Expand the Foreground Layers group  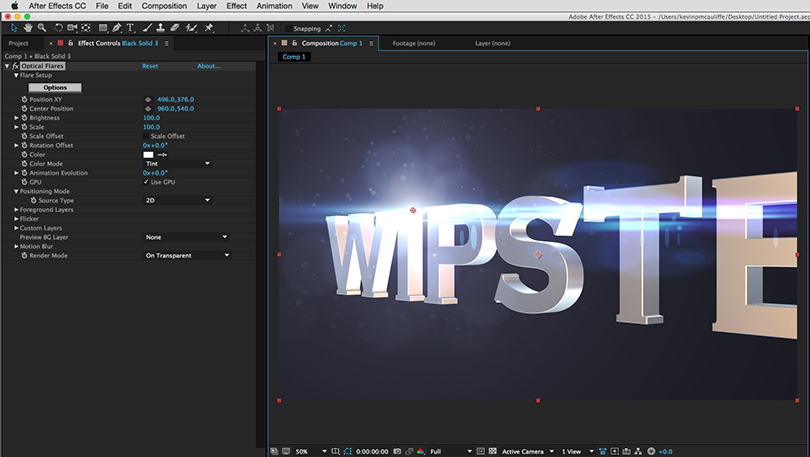pyautogui.click(x=16, y=210)
